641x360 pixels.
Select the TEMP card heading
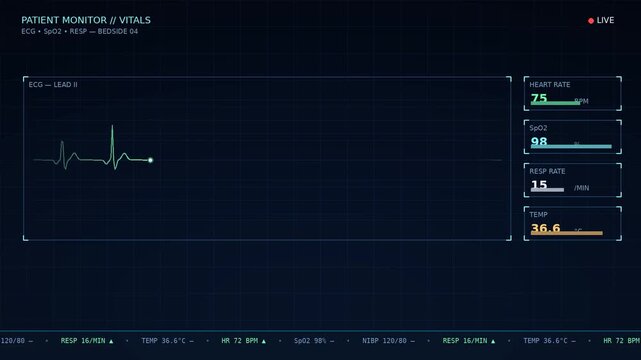coord(538,215)
